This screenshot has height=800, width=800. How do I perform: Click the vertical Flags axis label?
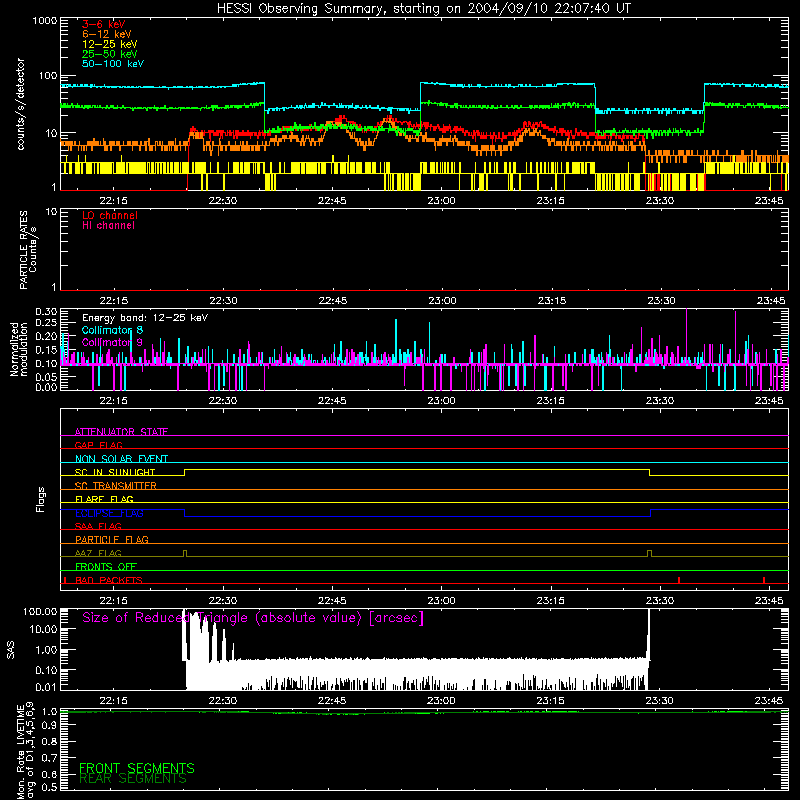pyautogui.click(x=41, y=499)
